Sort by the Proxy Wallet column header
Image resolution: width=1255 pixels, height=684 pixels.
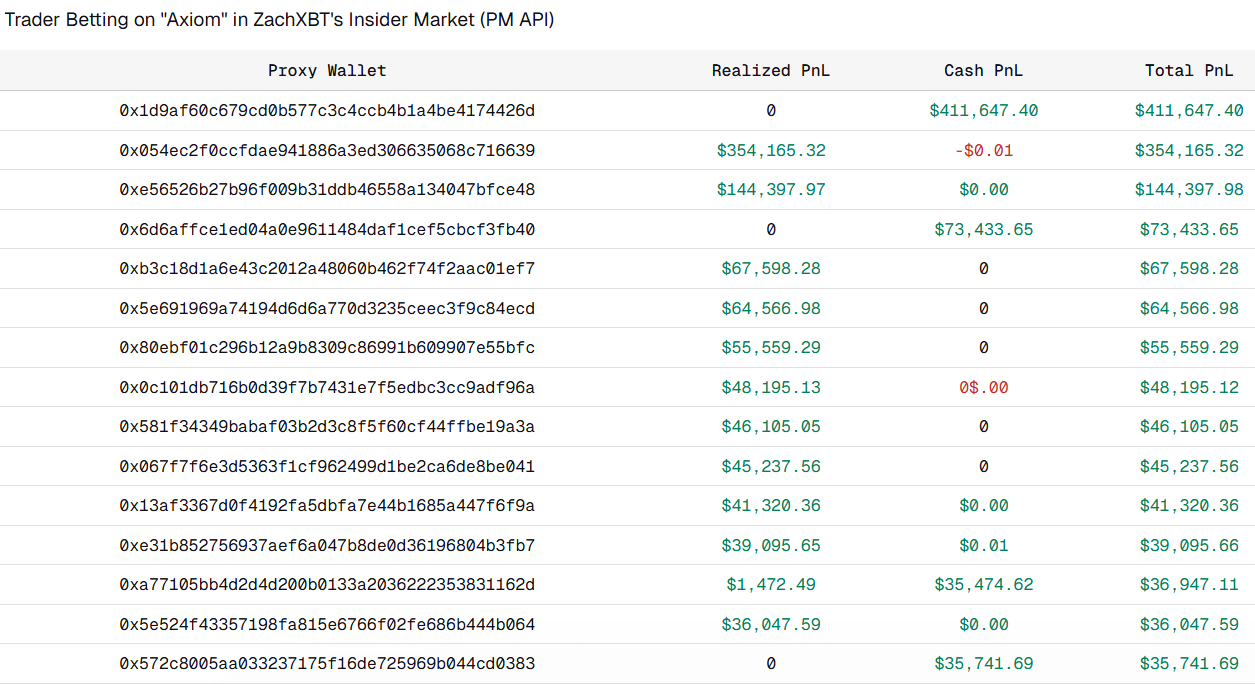327,70
